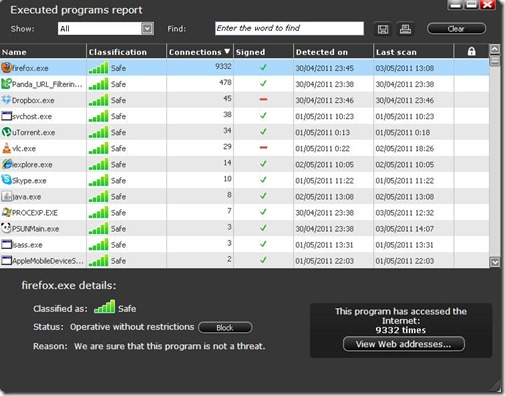Select the connections value 478
Viewport: 505px width, 396px height.
point(225,82)
